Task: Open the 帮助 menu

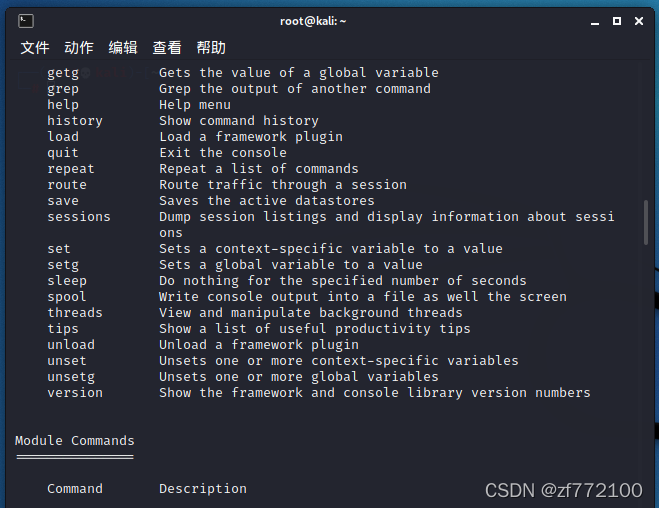Action: click(211, 47)
